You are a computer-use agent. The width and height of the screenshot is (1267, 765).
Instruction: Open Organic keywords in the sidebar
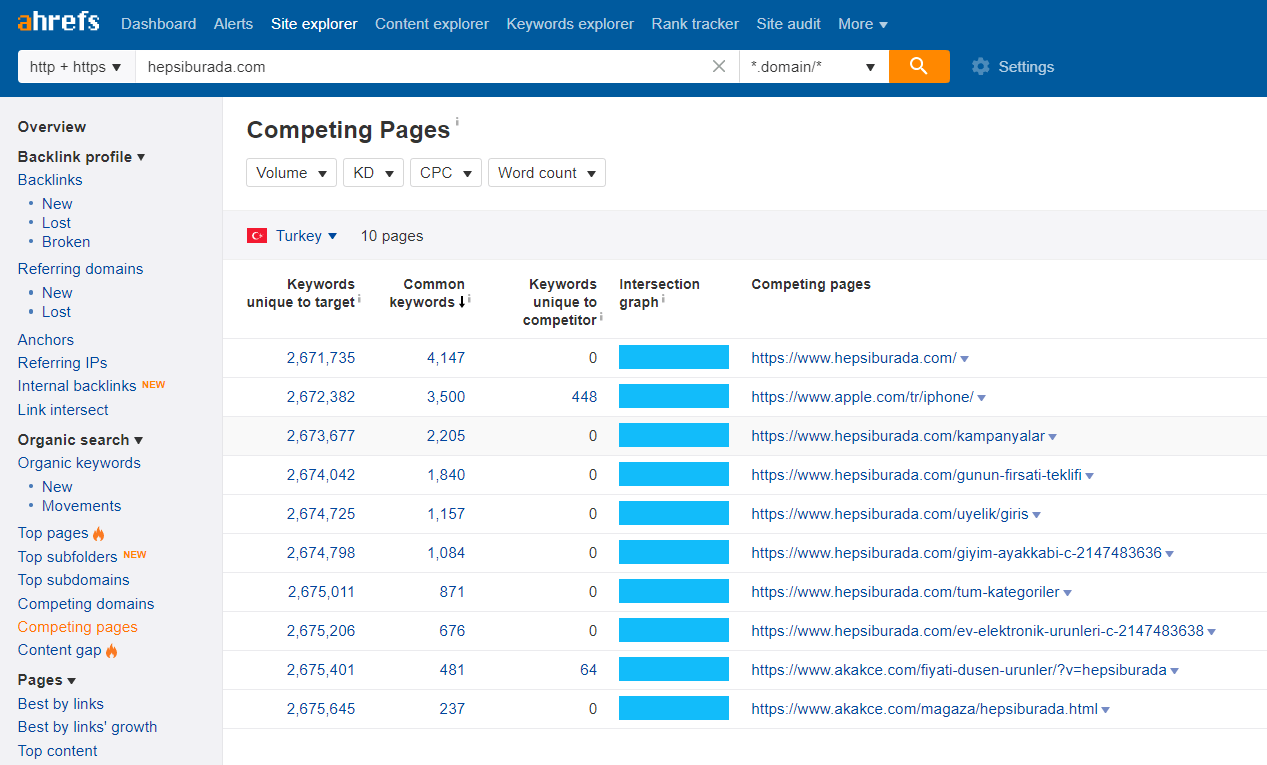(x=79, y=463)
